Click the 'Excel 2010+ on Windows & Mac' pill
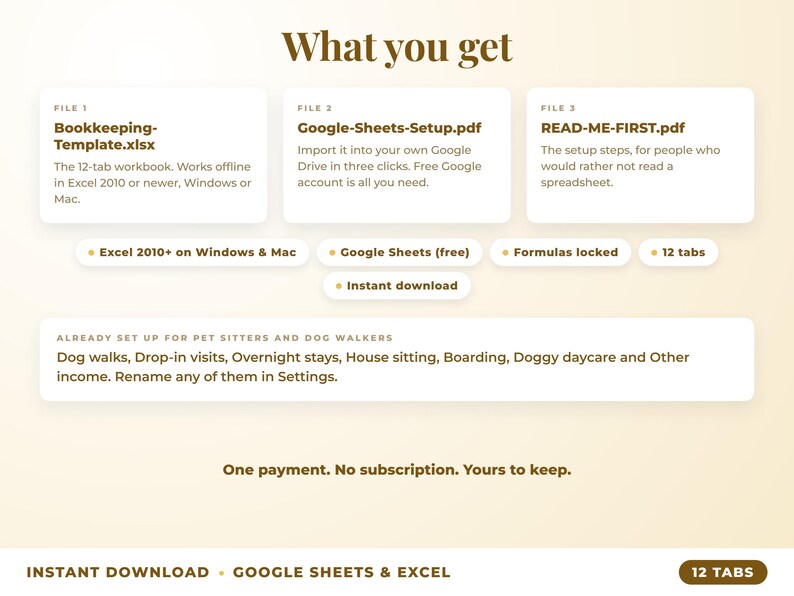The width and height of the screenshot is (794, 596). tap(192, 252)
